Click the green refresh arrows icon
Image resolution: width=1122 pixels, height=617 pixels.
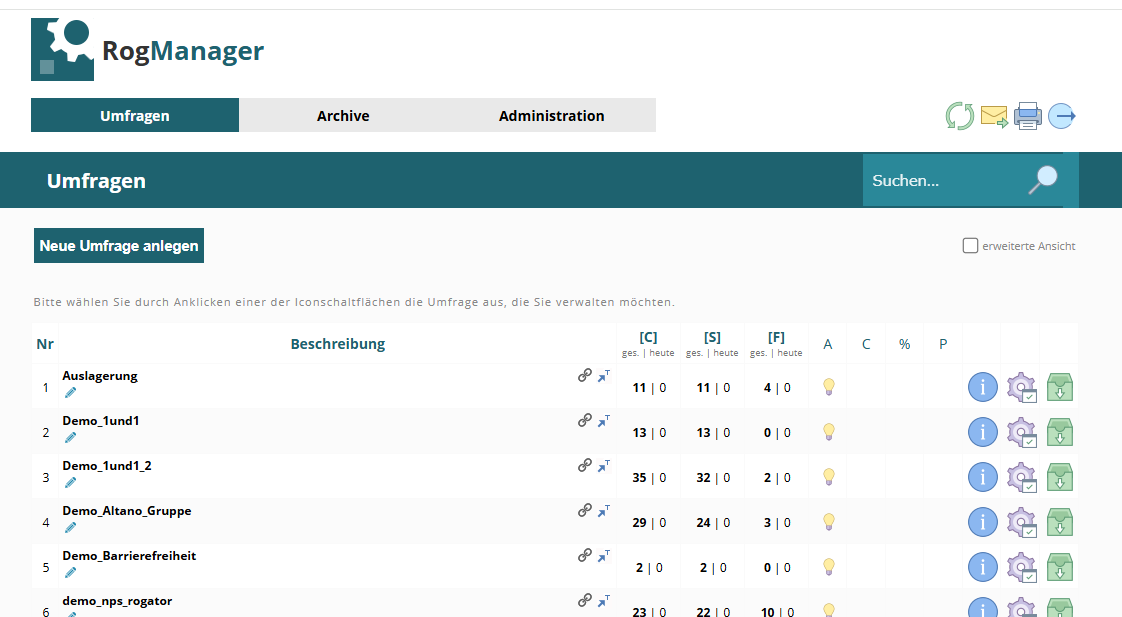[960, 116]
